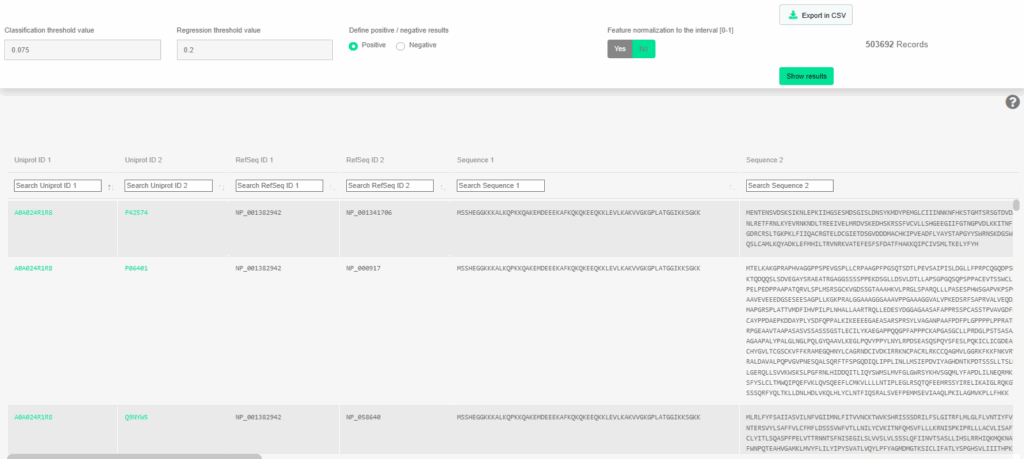
Task: Click sort icon beside Uniprot ID 1 search
Action: (x=110, y=187)
